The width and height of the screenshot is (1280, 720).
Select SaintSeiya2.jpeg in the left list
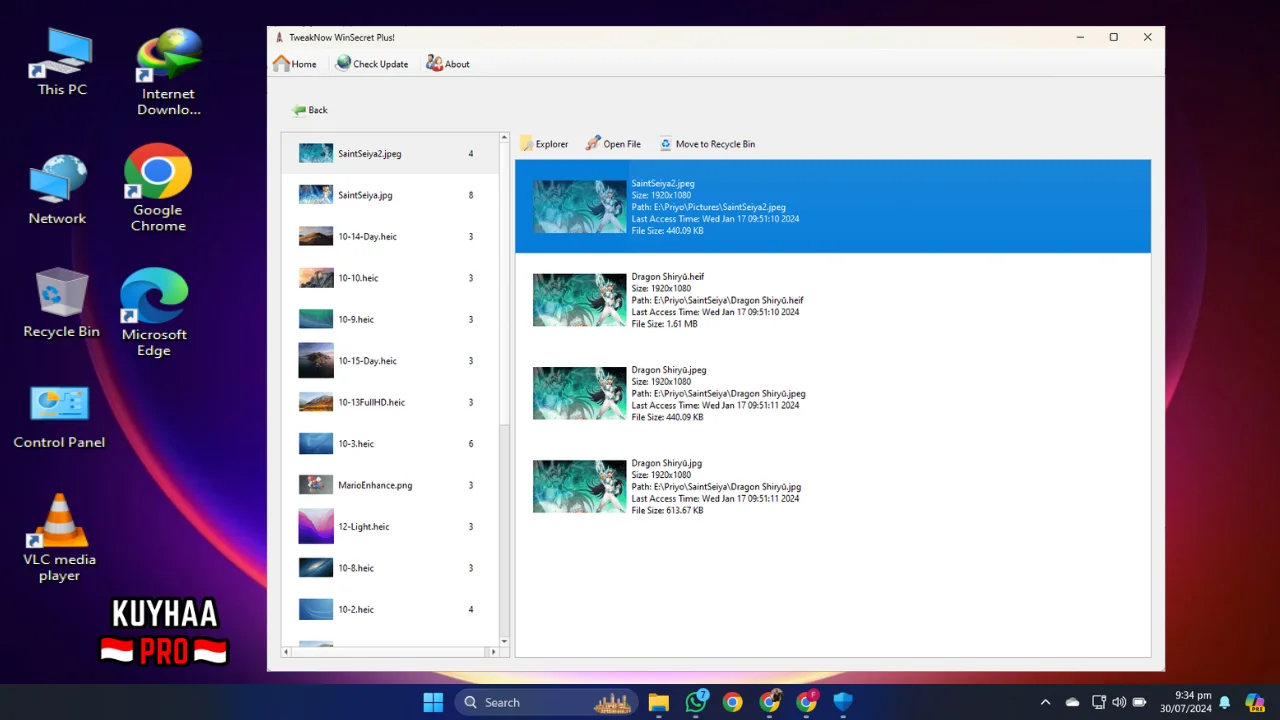pyautogui.click(x=390, y=154)
